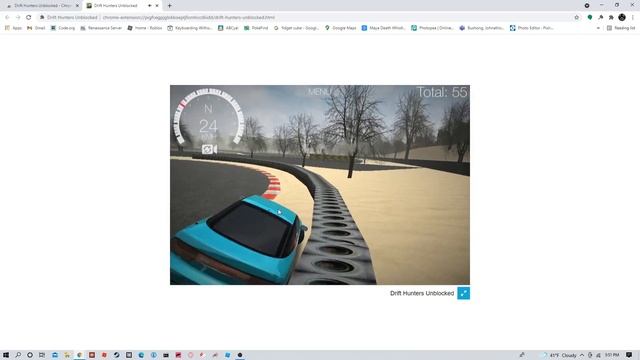The width and height of the screenshot is (640, 360).
Task: Open the Home - Roblox bookmark
Action: pos(144,28)
